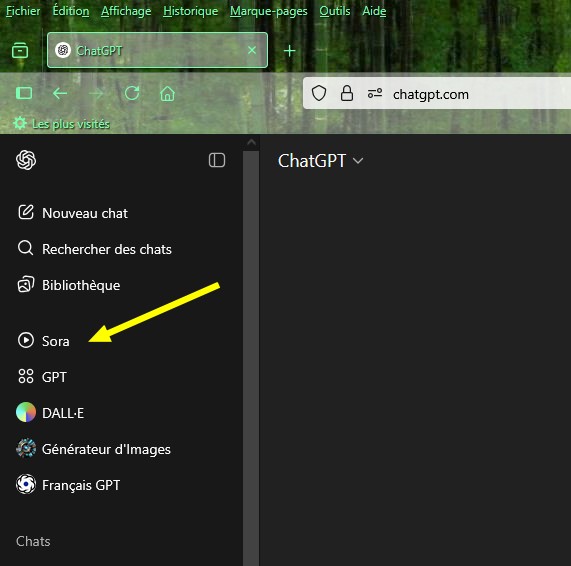Go back to the previous page
The height and width of the screenshot is (566, 571).
pos(60,94)
